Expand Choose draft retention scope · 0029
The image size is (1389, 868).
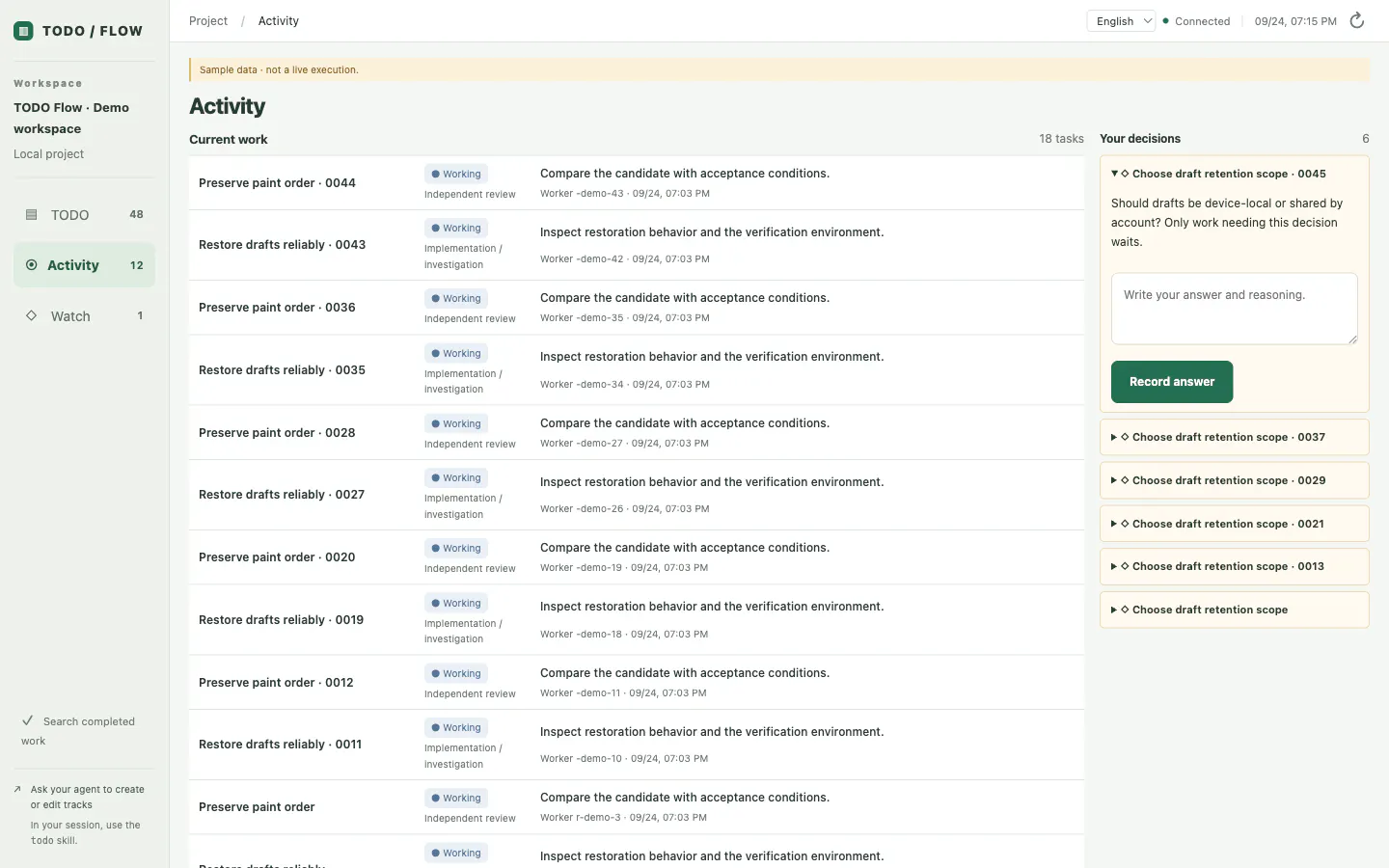[x=1234, y=480]
